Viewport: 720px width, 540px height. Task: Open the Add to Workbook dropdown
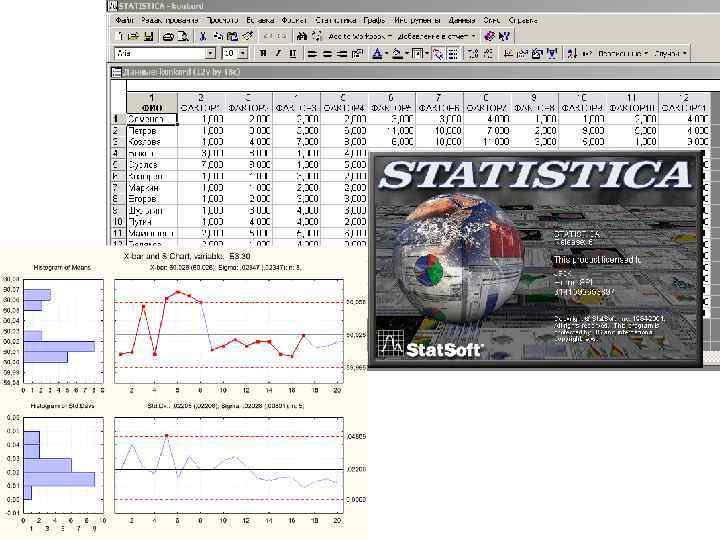359,36
